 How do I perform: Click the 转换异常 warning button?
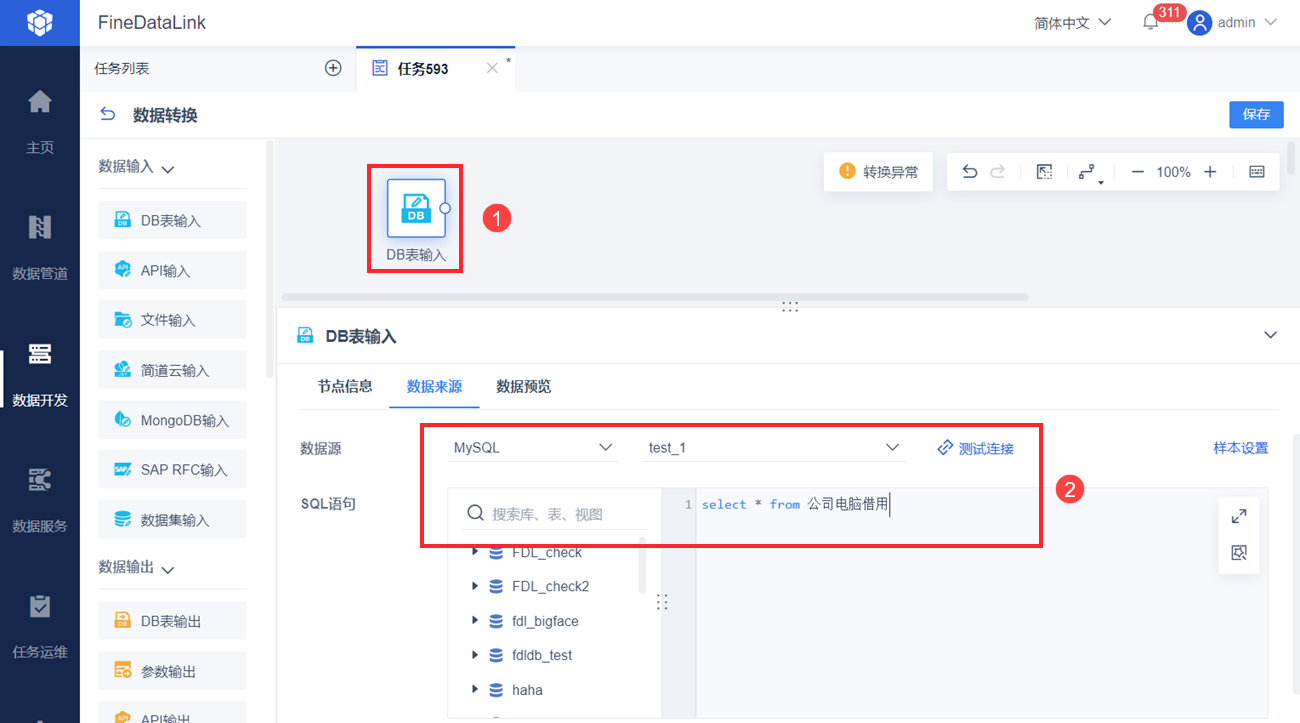pyautogui.click(x=880, y=172)
